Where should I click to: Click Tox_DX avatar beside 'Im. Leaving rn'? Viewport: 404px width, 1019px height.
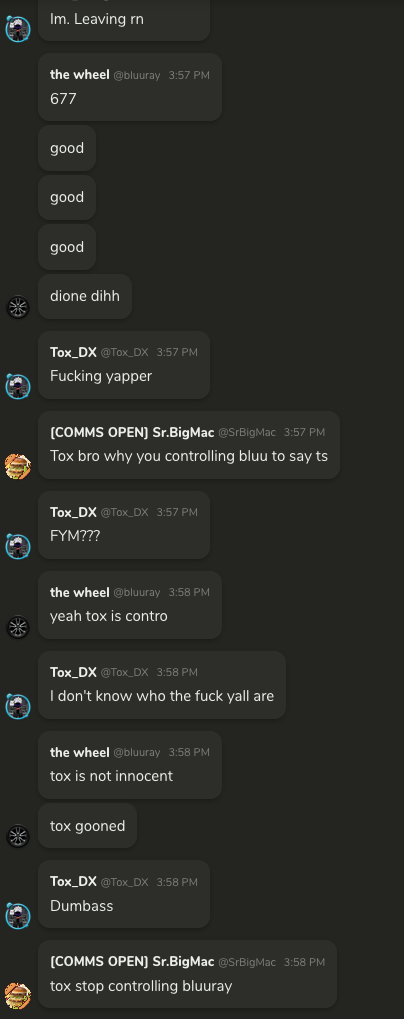click(x=18, y=29)
